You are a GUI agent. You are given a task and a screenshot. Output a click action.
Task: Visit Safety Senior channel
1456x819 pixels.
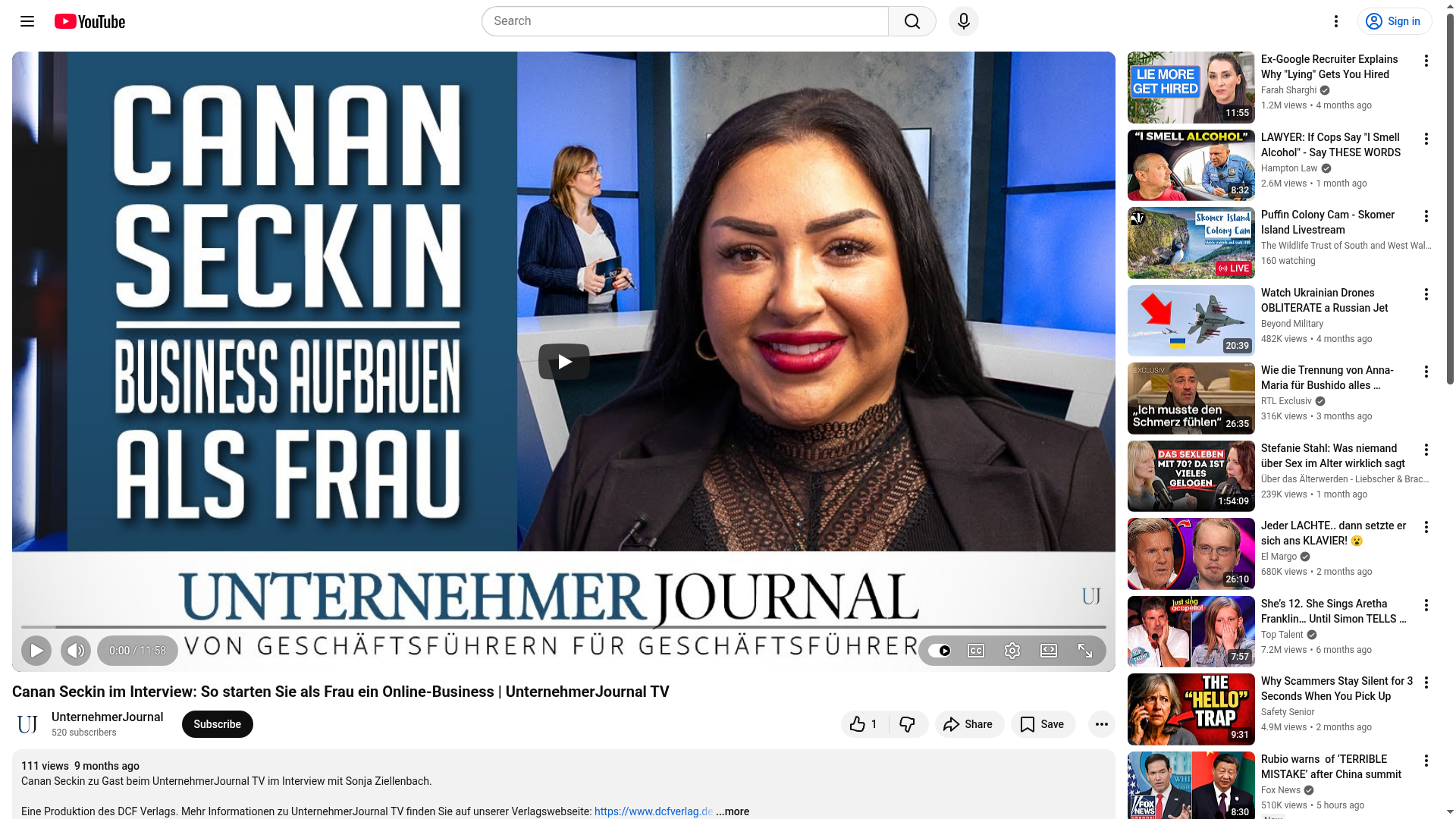1288,712
